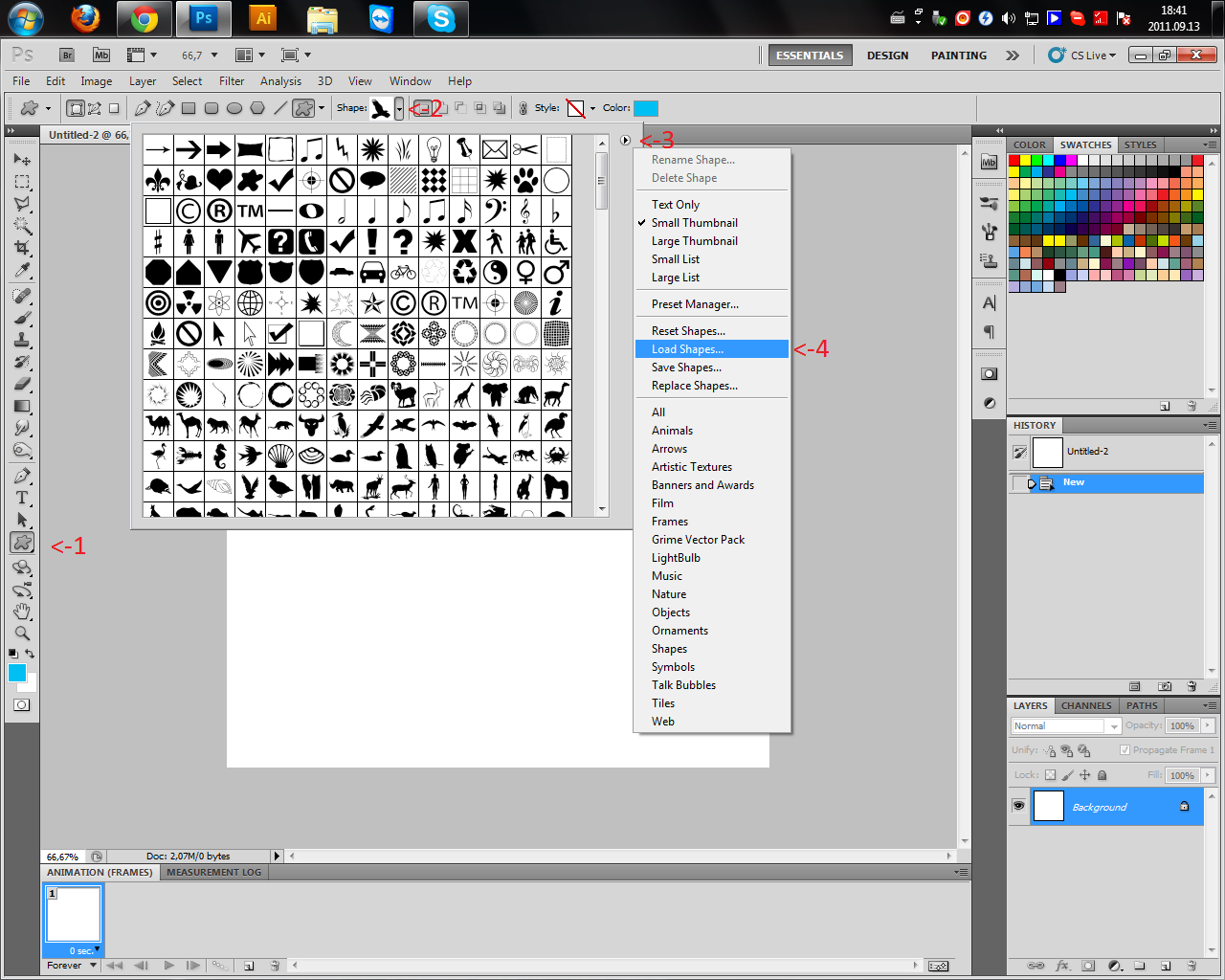Choose the Rectangle shape tool in options bar
This screenshot has width=1225, height=980.
tap(189, 108)
